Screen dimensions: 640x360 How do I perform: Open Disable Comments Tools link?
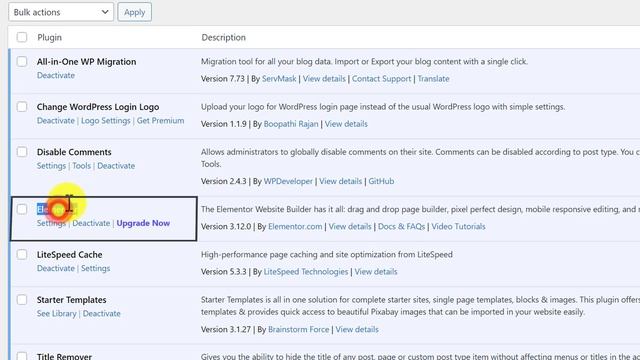pyautogui.click(x=82, y=166)
